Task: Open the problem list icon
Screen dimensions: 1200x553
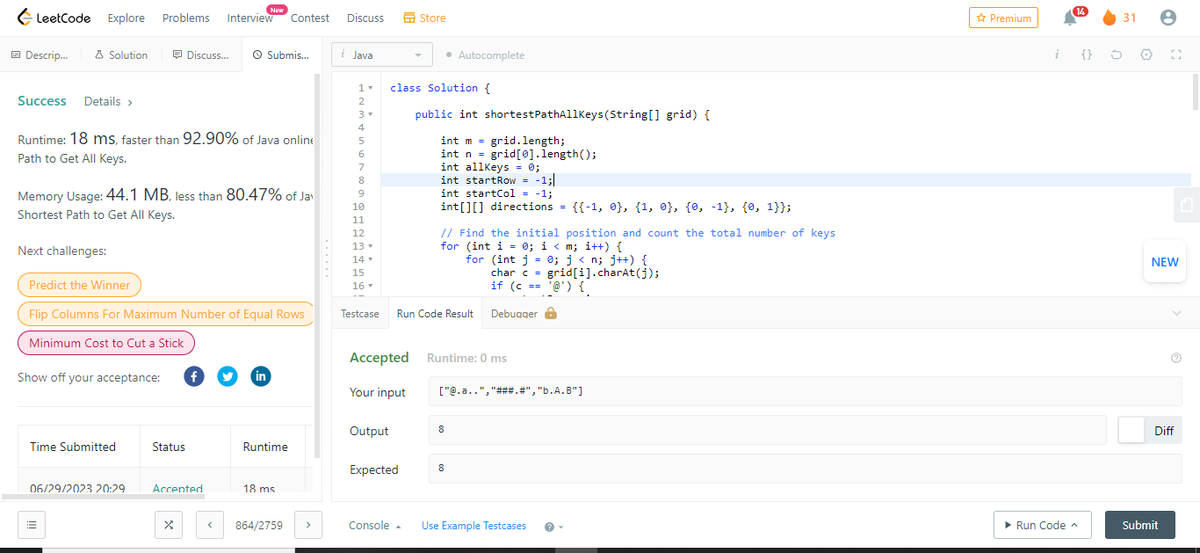Action: 31,525
